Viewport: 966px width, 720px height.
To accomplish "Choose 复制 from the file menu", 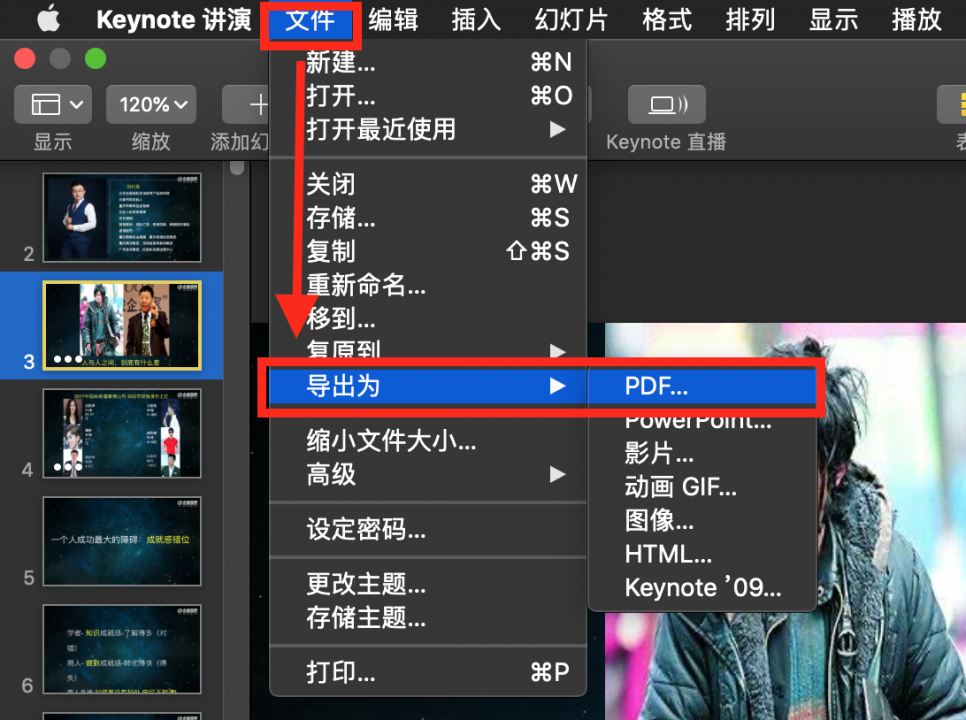I will [x=428, y=251].
